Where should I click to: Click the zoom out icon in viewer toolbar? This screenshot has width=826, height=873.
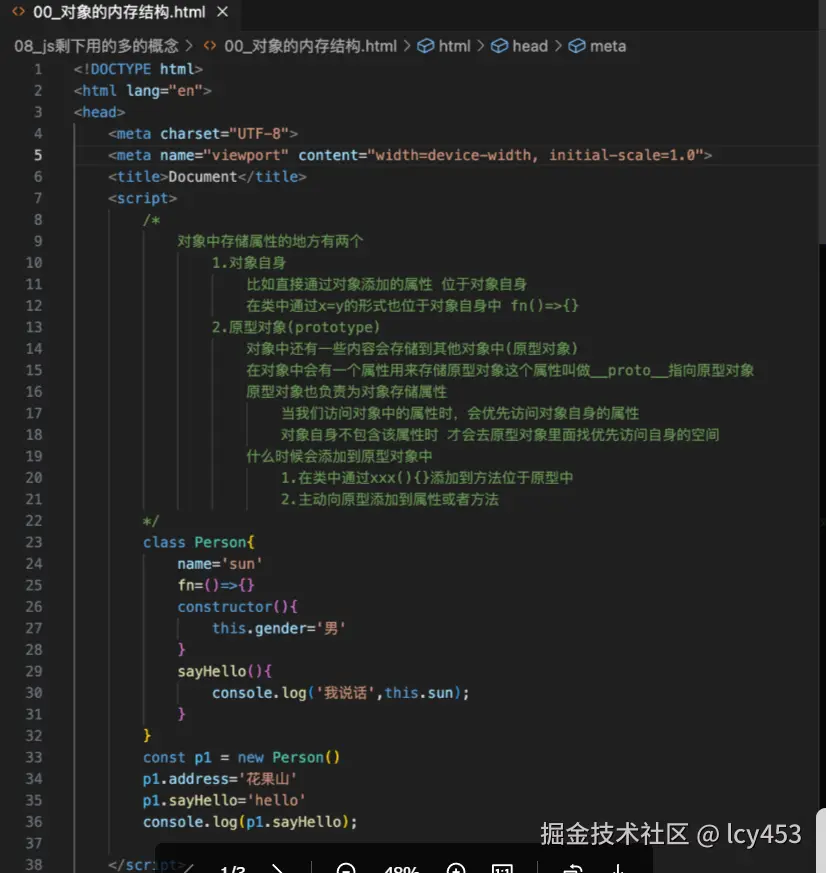click(x=346, y=868)
